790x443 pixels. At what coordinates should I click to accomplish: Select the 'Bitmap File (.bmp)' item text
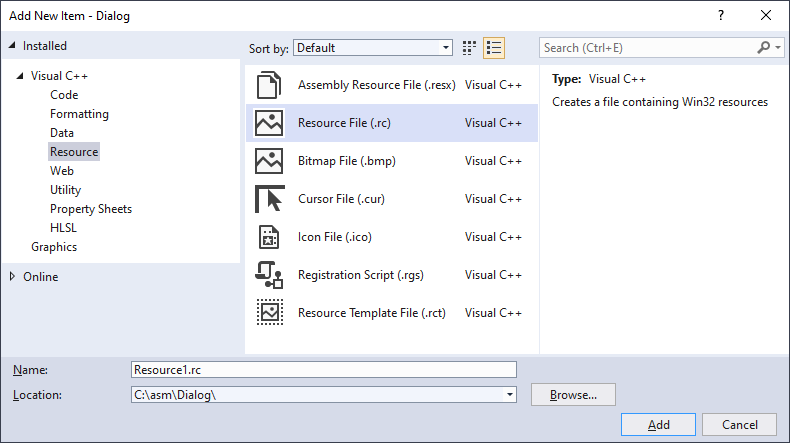[x=347, y=161]
